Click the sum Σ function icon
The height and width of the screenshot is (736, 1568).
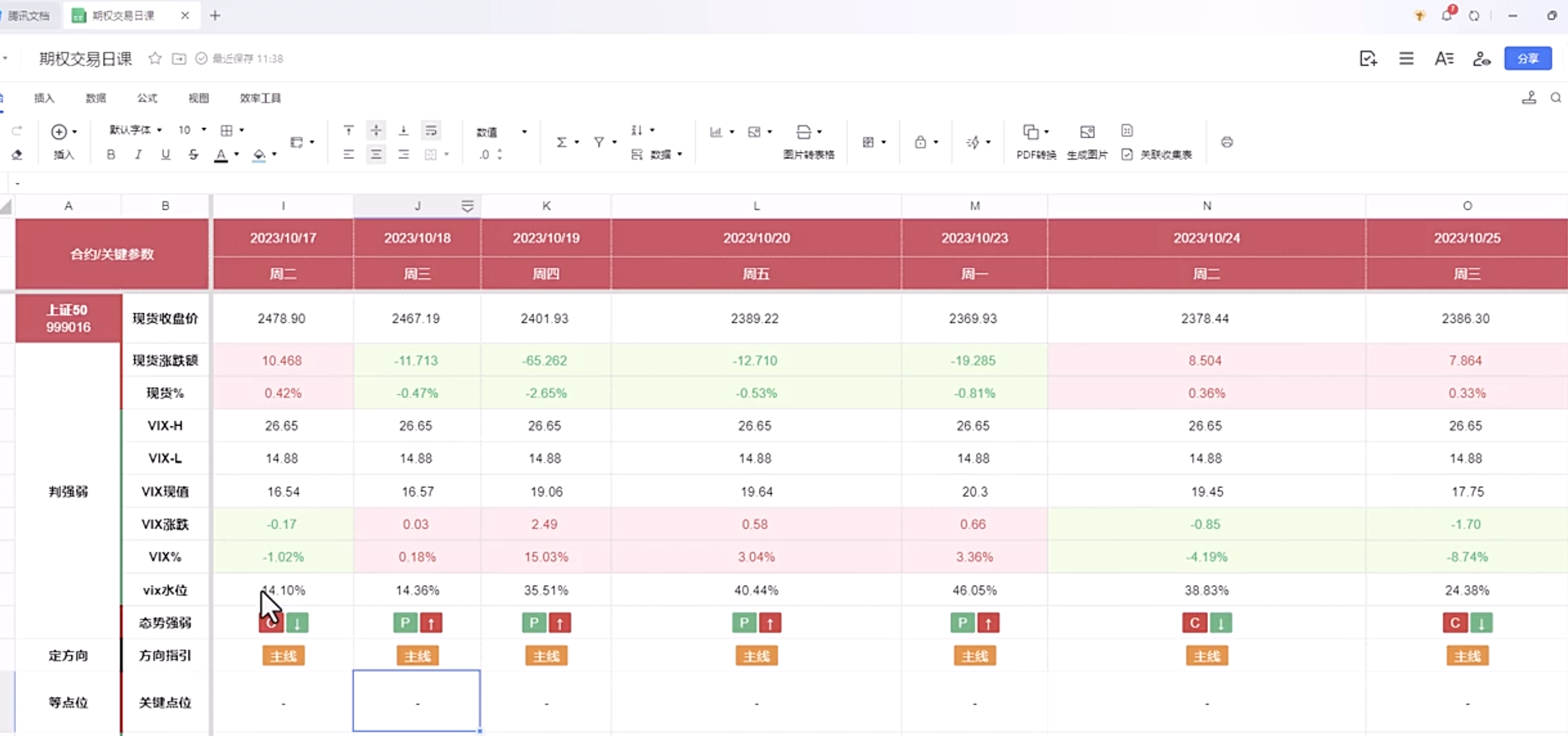click(561, 142)
